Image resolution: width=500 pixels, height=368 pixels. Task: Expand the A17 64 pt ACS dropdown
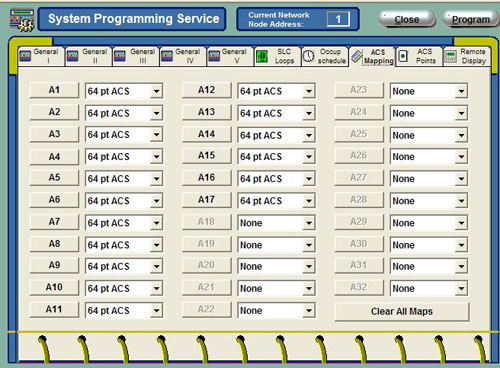coord(308,201)
